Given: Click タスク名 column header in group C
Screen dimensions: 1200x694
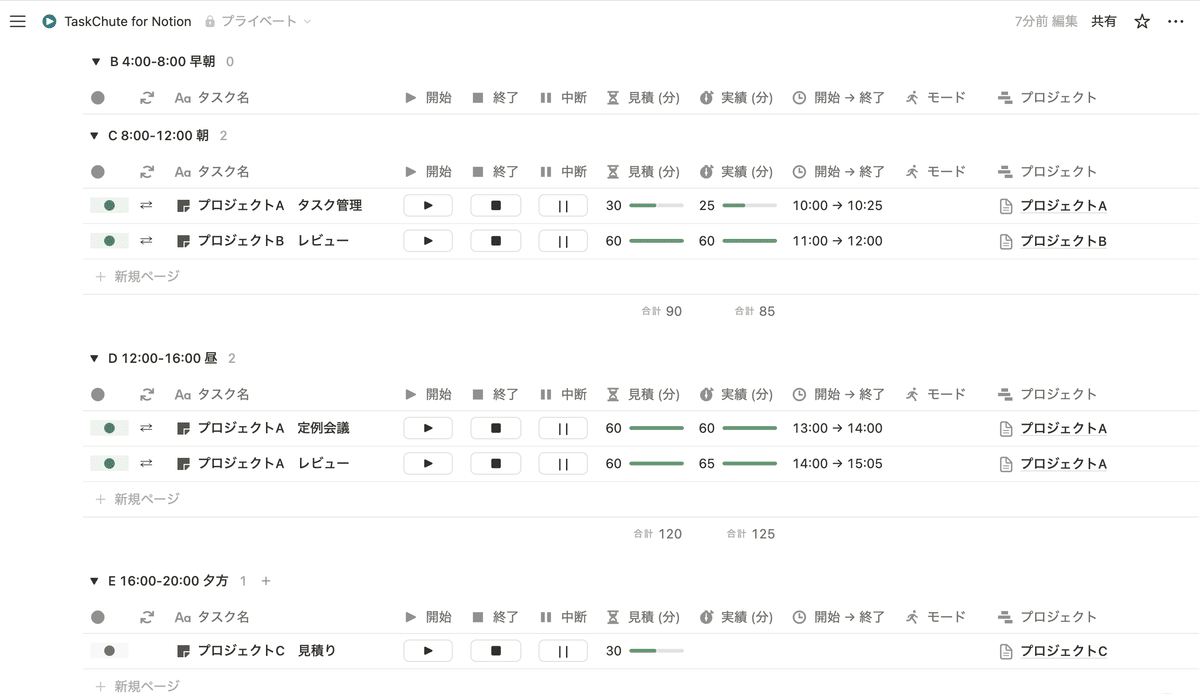Looking at the screenshot, I should coord(212,172).
